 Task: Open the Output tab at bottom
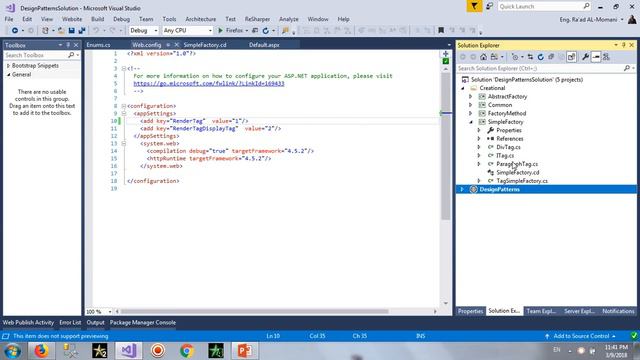[x=96, y=322]
